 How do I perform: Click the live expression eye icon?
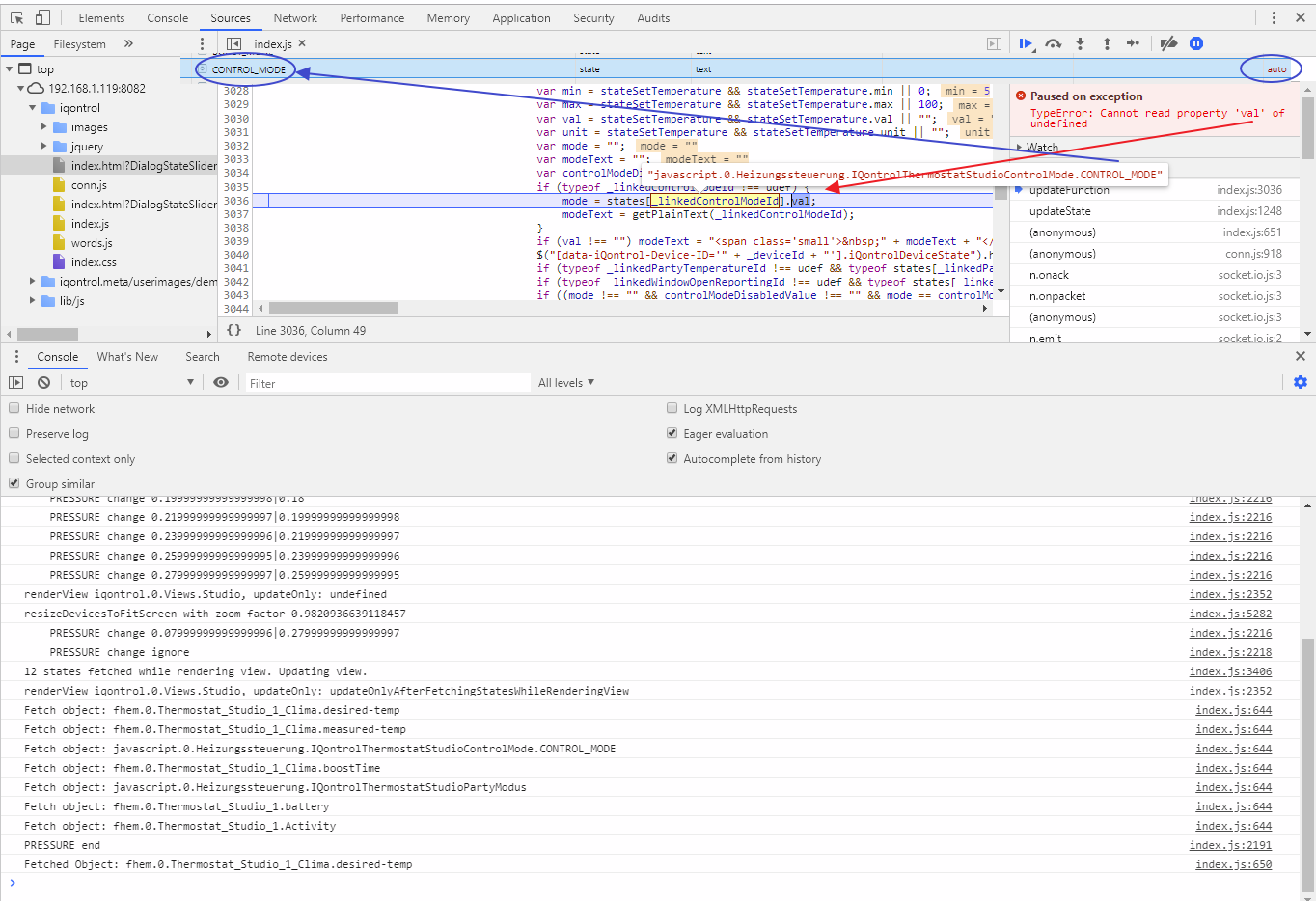click(221, 382)
